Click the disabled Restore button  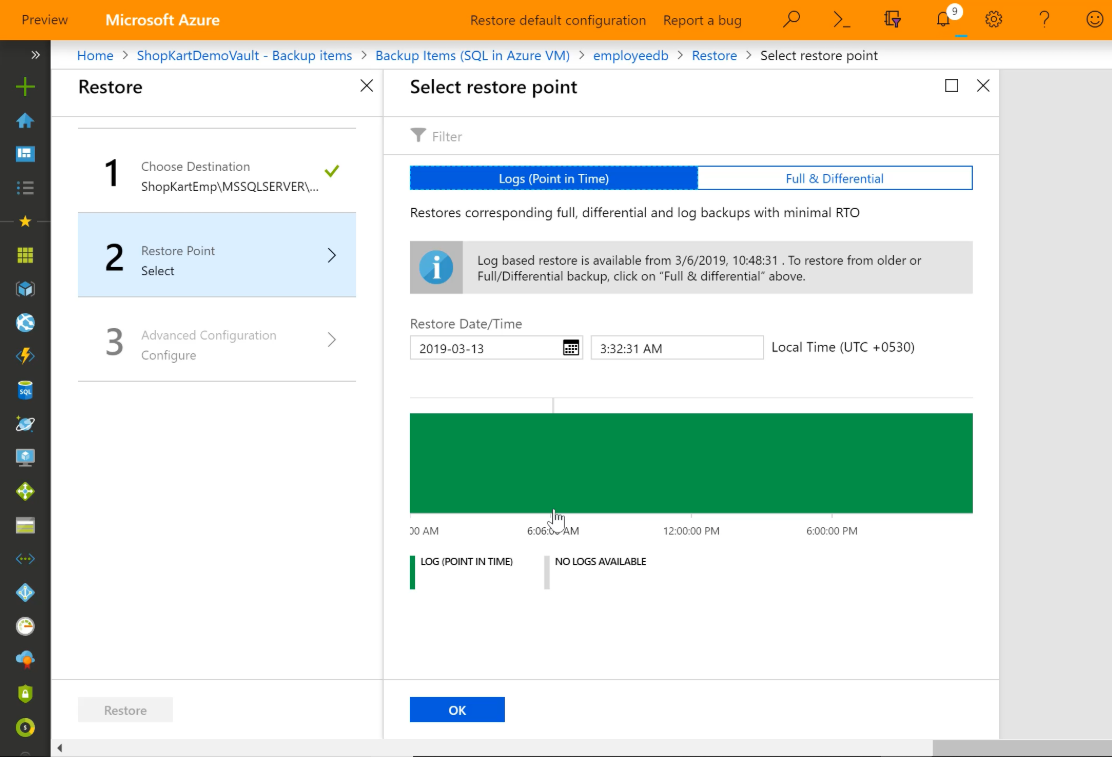click(126, 710)
